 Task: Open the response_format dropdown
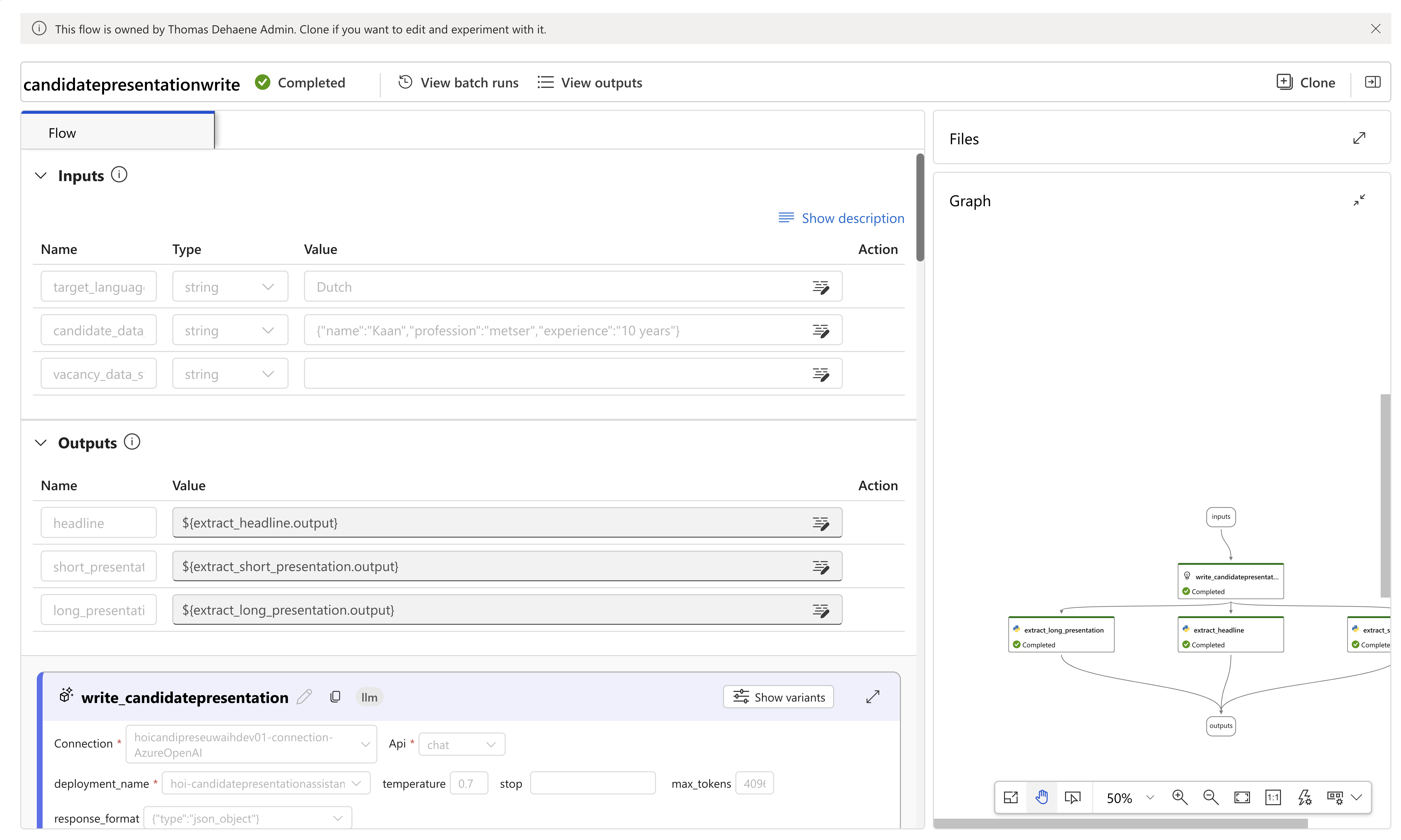pos(248,818)
